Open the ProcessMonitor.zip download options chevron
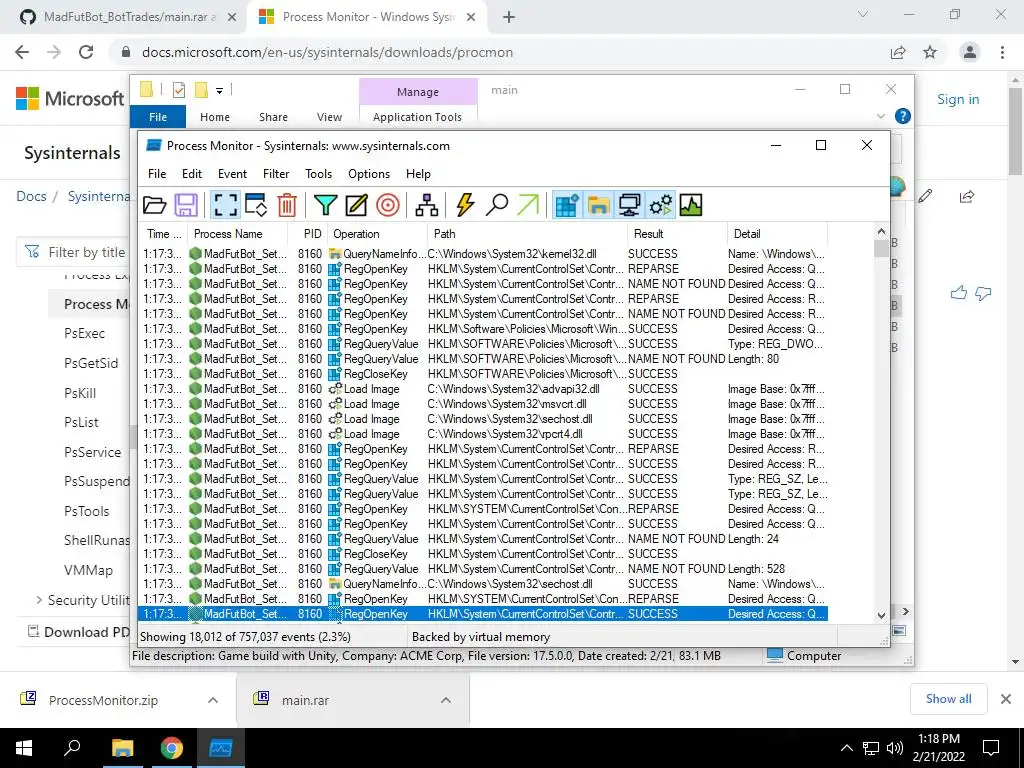The width and height of the screenshot is (1024, 768). pyautogui.click(x=212, y=700)
